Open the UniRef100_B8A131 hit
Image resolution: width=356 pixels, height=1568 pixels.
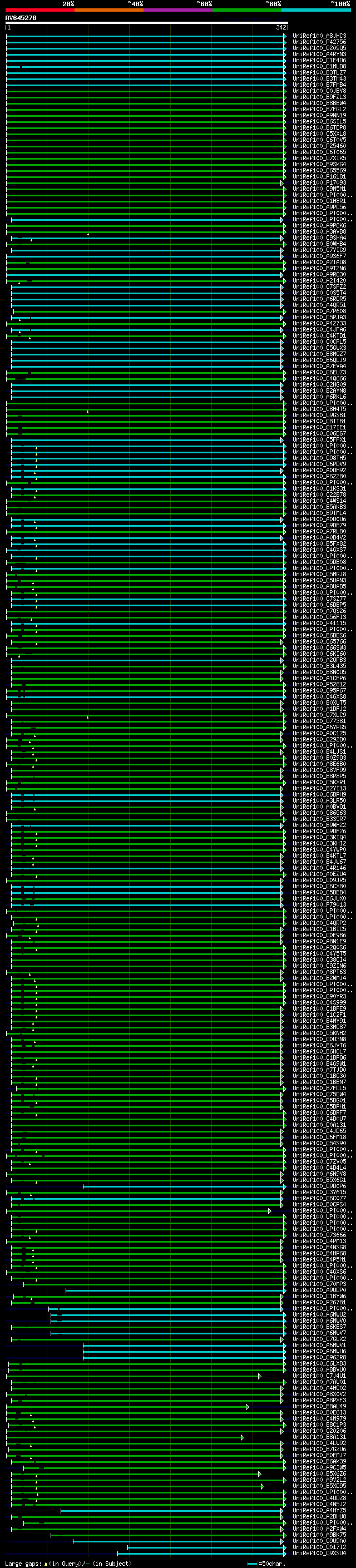pos(319,1437)
